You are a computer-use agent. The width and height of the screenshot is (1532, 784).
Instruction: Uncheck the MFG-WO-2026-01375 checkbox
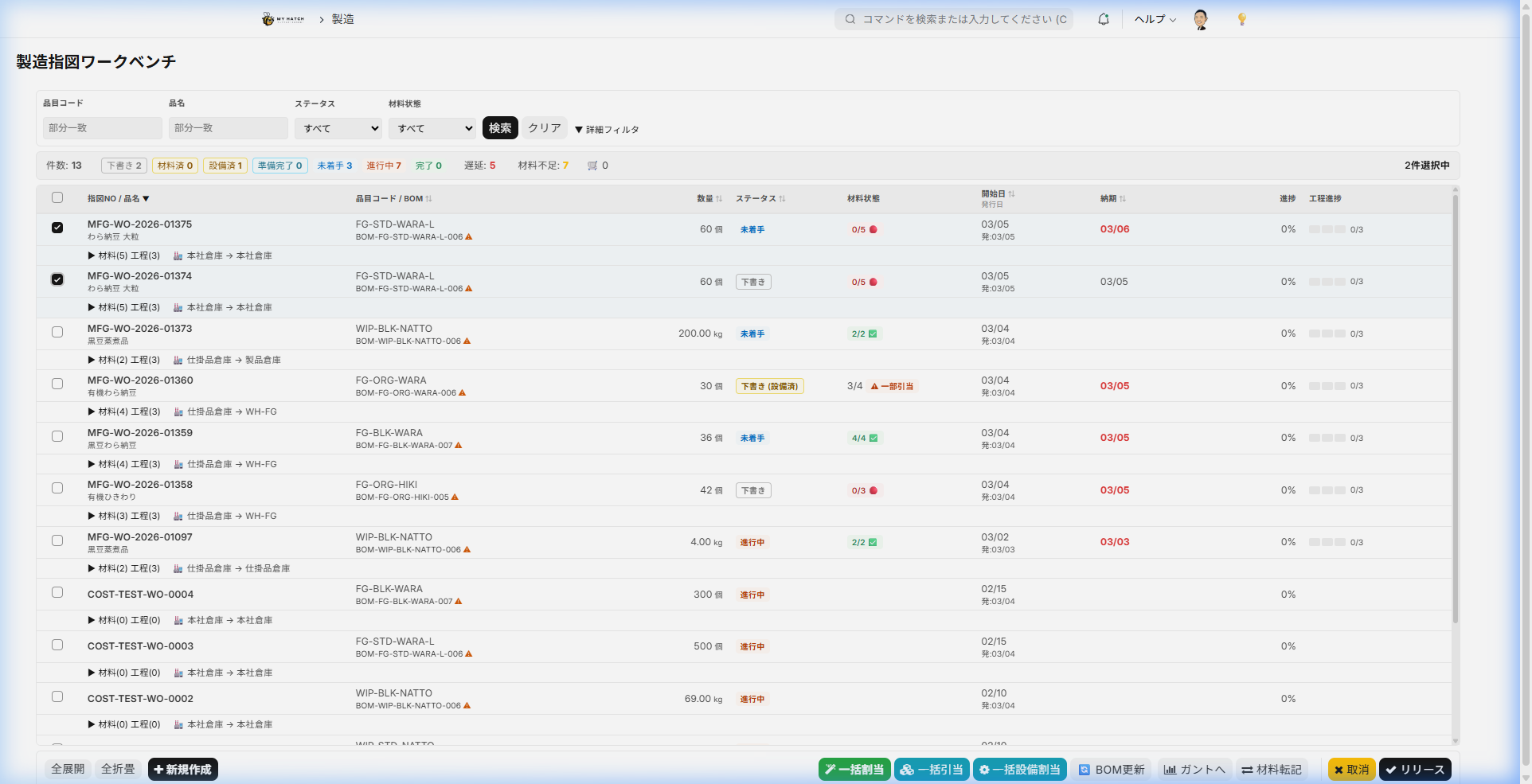point(57,228)
